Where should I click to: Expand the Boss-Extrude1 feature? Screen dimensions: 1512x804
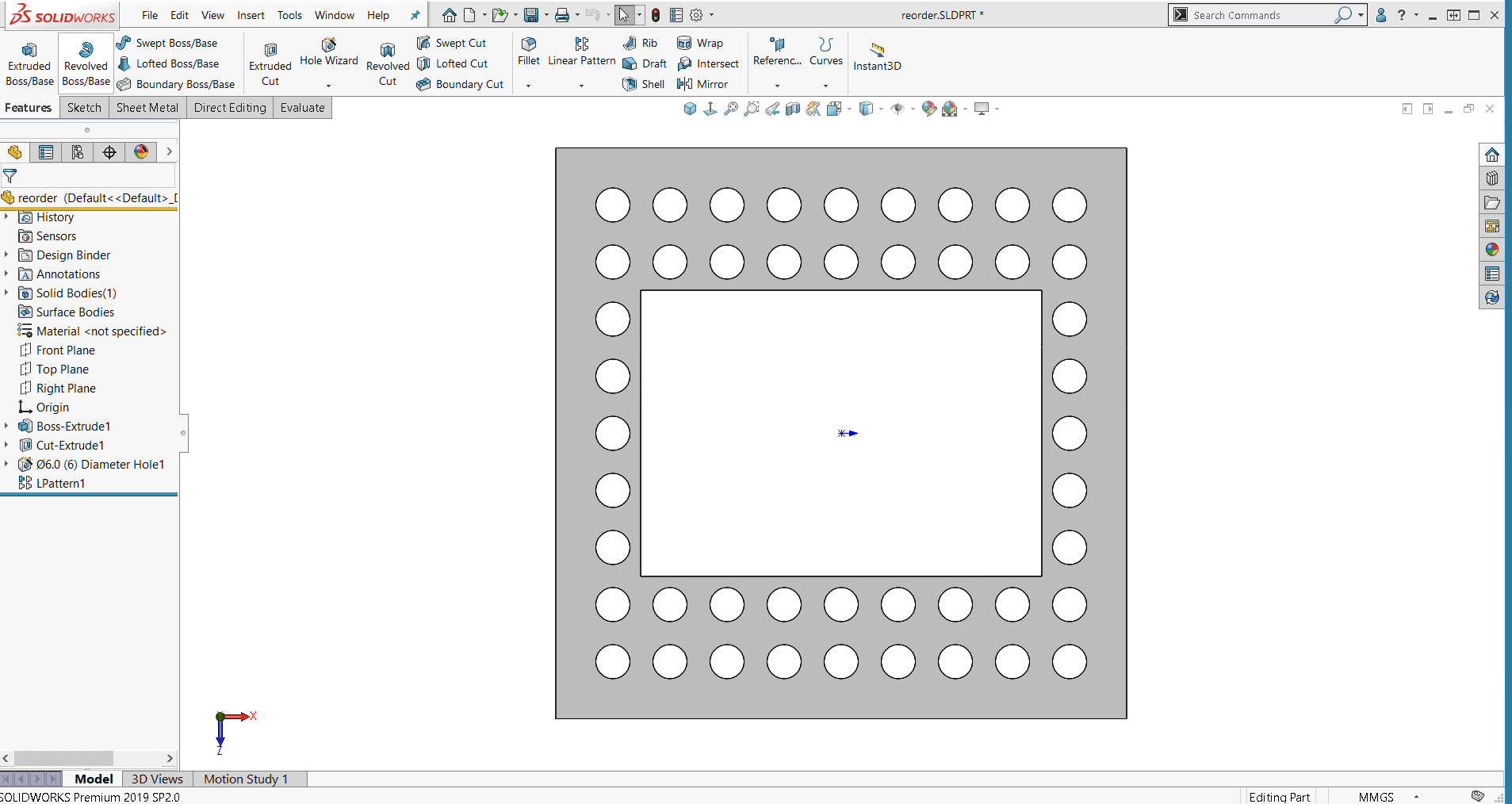(x=6, y=426)
